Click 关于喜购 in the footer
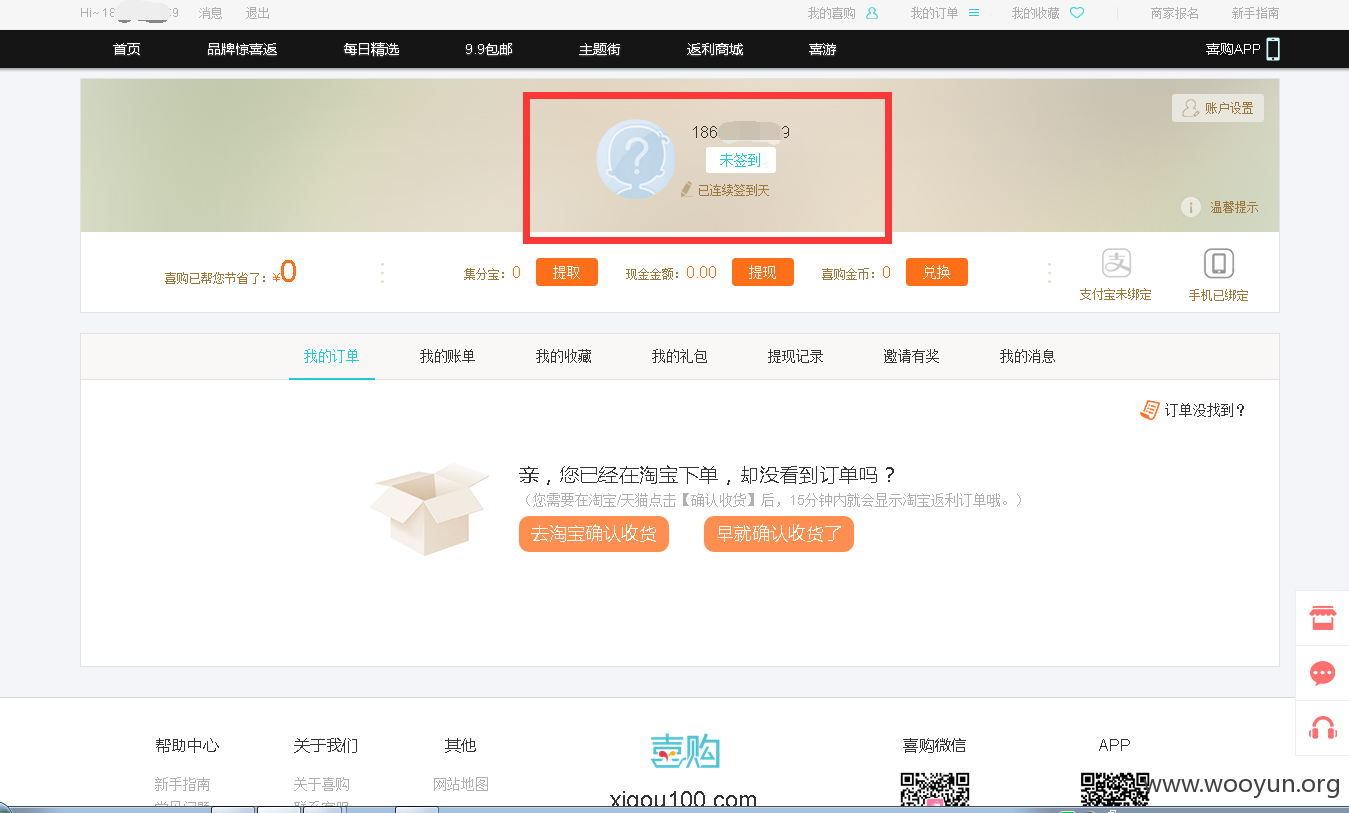The image size is (1349, 813). tap(321, 784)
